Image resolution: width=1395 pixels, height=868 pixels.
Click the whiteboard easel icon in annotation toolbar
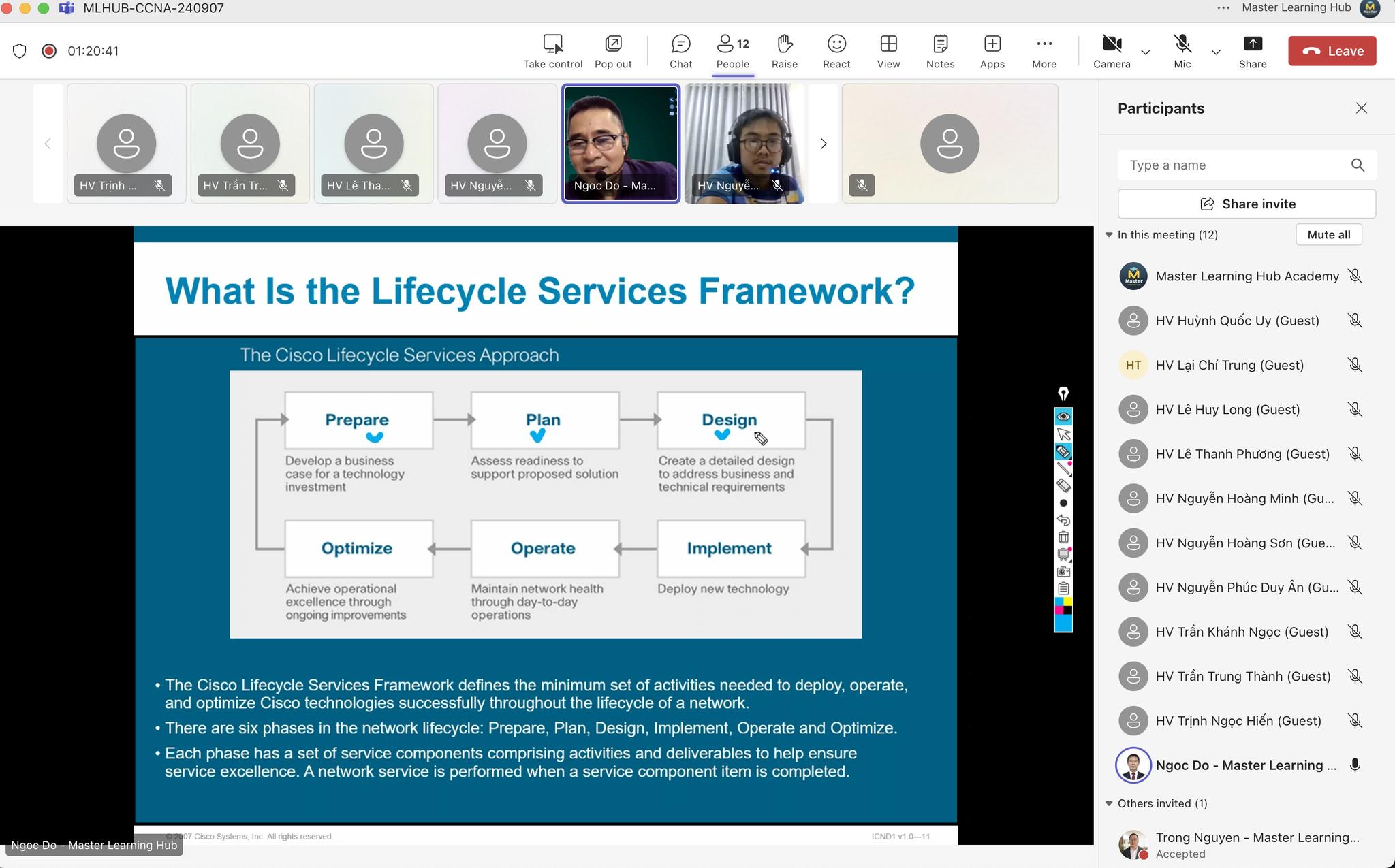point(1063,554)
